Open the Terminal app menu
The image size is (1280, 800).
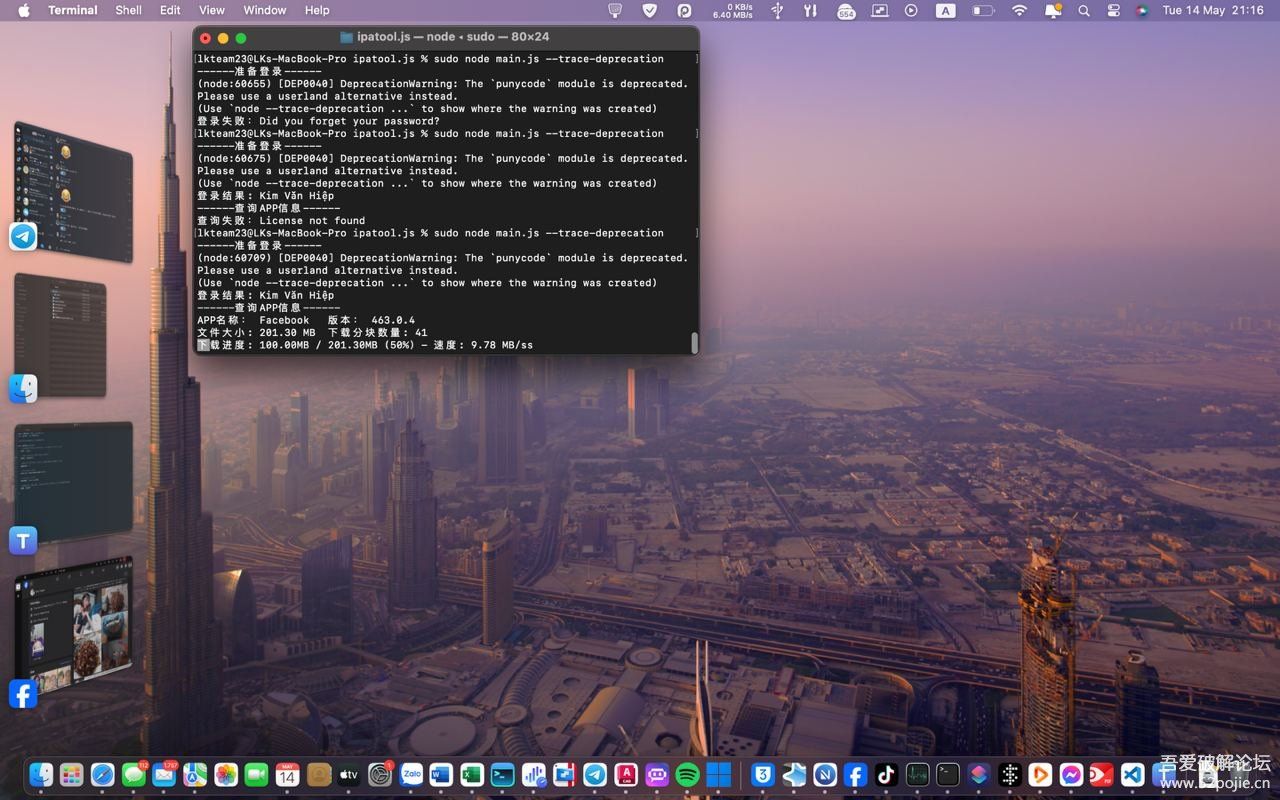[73, 10]
